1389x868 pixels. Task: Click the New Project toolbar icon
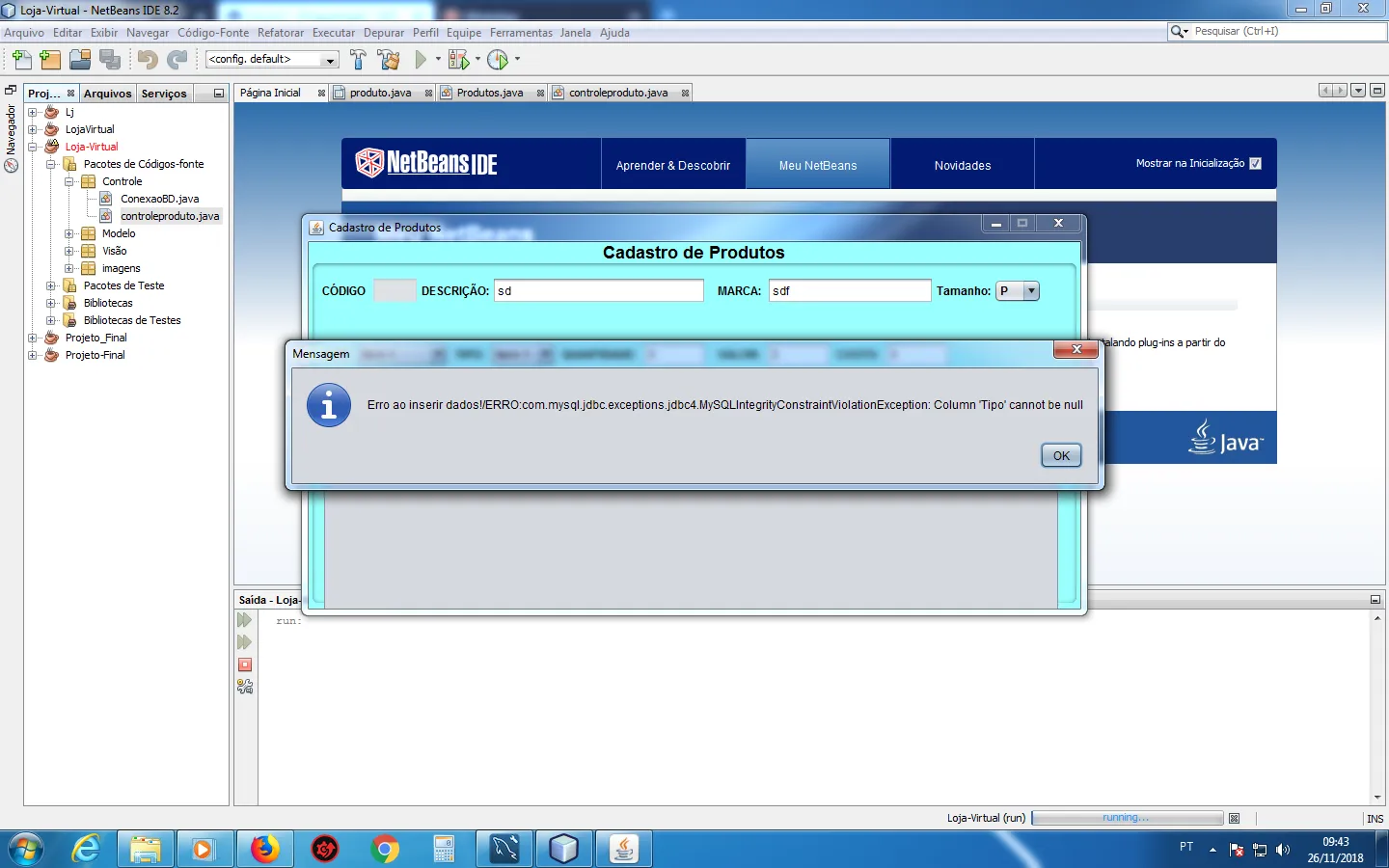tap(50, 60)
